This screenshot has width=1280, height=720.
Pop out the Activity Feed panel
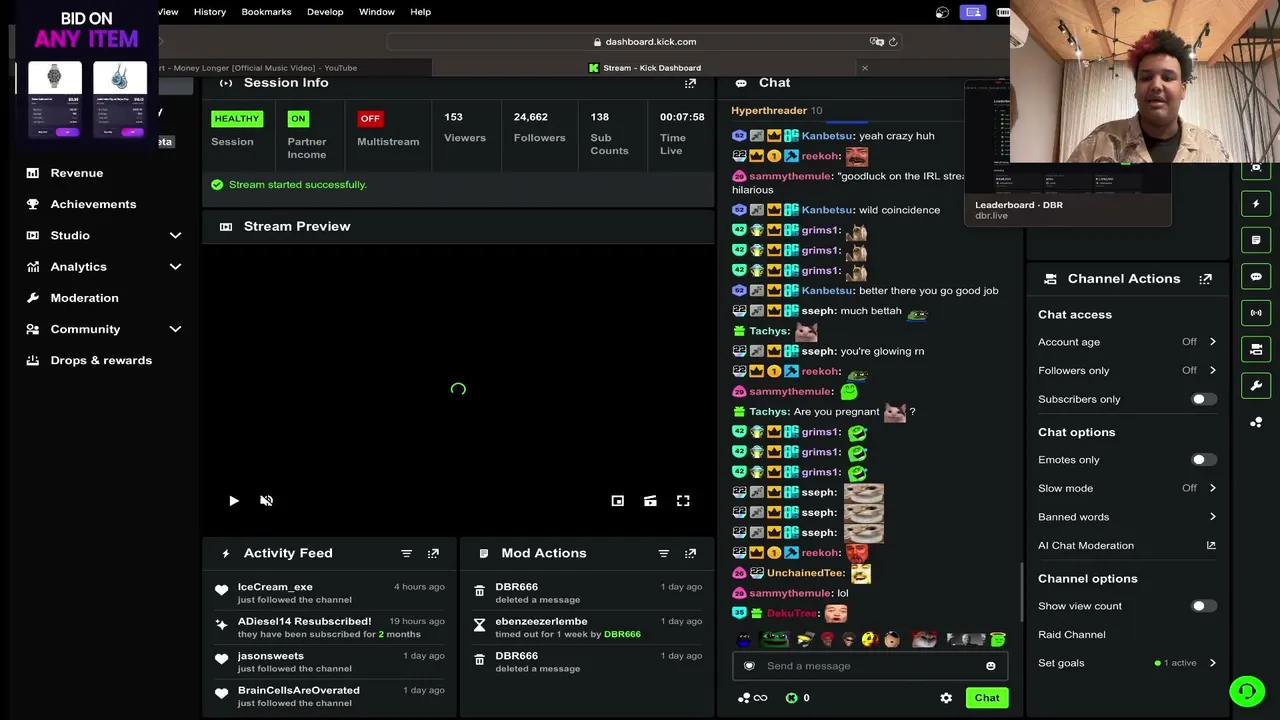pos(433,553)
